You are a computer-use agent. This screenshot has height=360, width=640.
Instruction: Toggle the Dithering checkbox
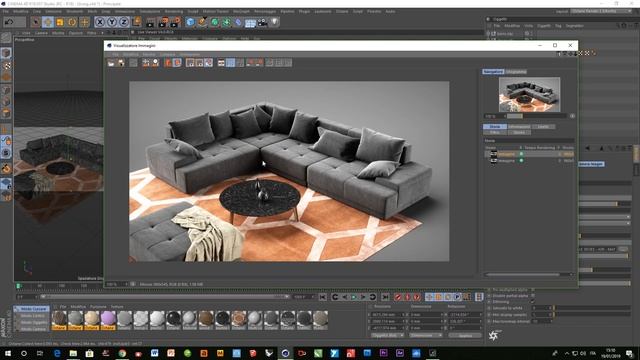click(533, 302)
